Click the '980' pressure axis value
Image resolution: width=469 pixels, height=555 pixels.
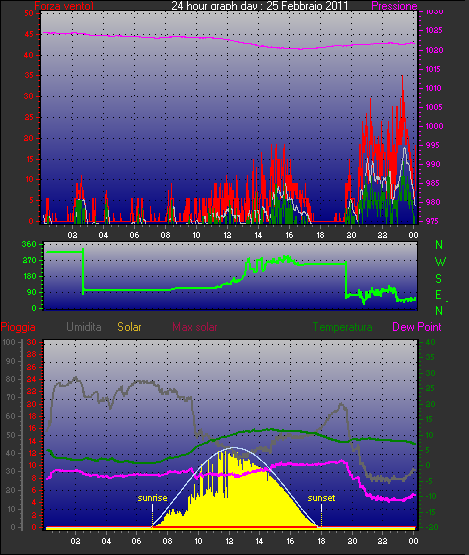tap(432, 202)
